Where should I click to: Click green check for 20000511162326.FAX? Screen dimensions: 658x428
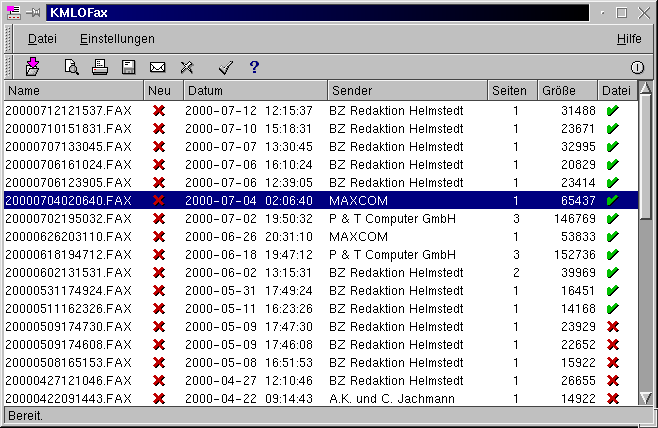coord(613,309)
